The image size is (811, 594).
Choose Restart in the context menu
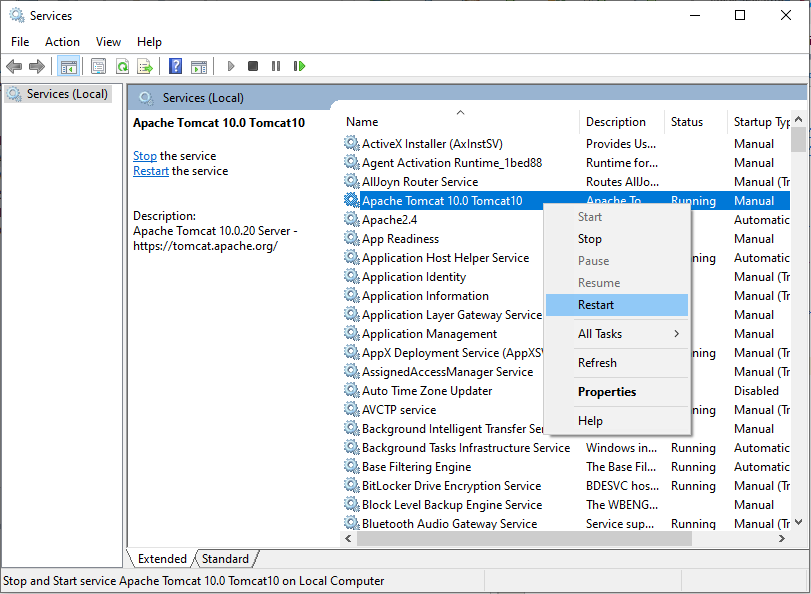(x=617, y=305)
